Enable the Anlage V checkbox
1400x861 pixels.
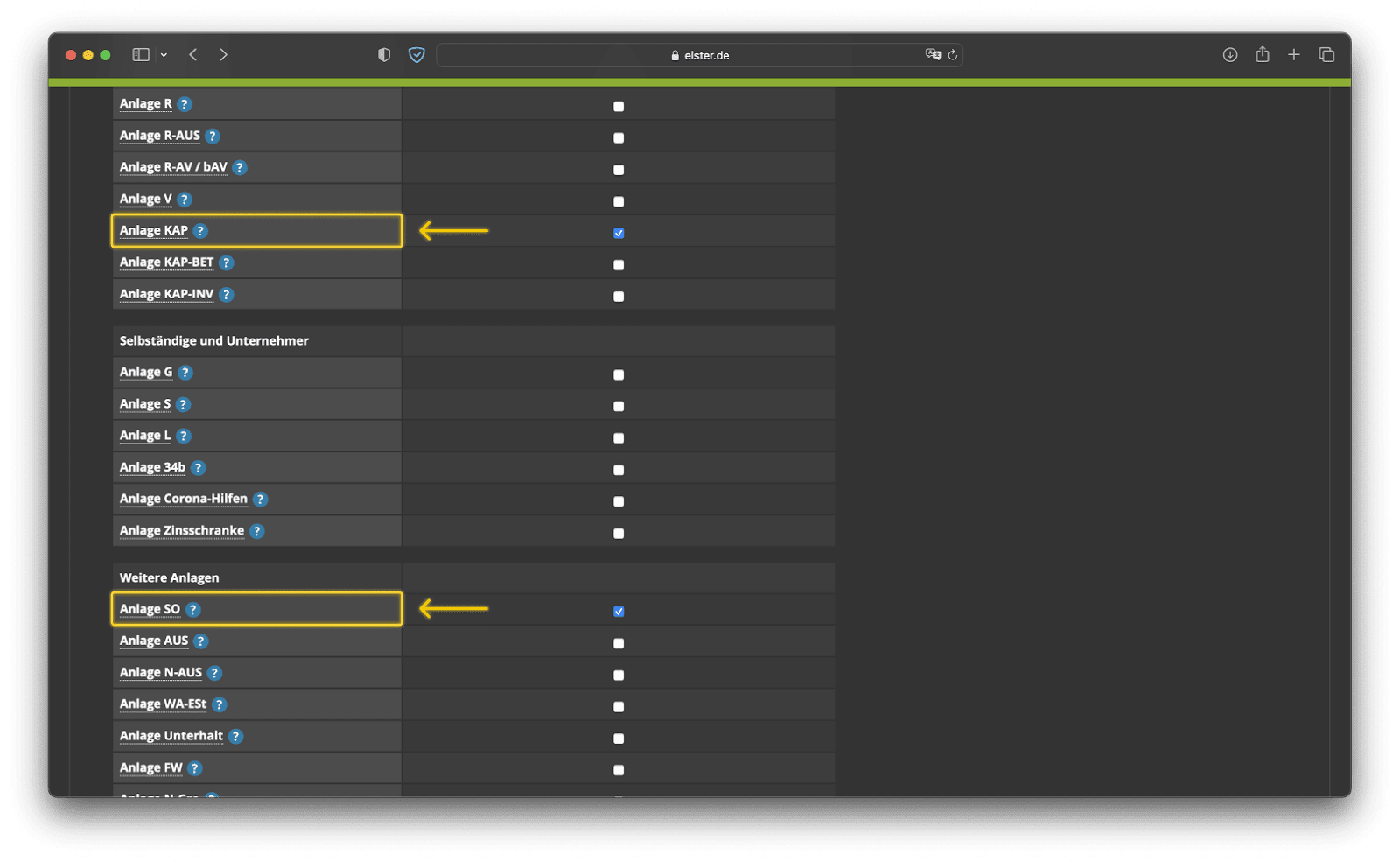pos(619,201)
